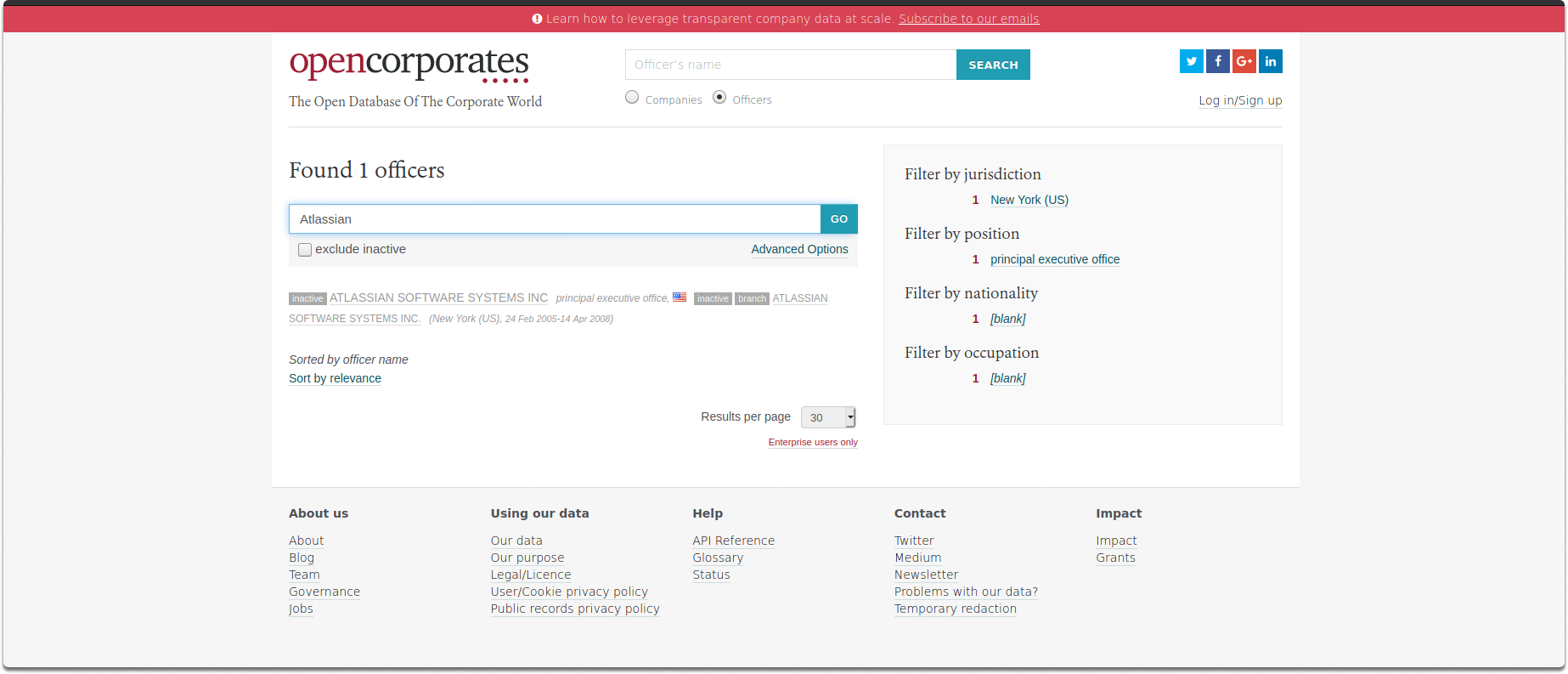The width and height of the screenshot is (1568, 674).
Task: Open Twitter link under Contact
Action: click(x=914, y=541)
